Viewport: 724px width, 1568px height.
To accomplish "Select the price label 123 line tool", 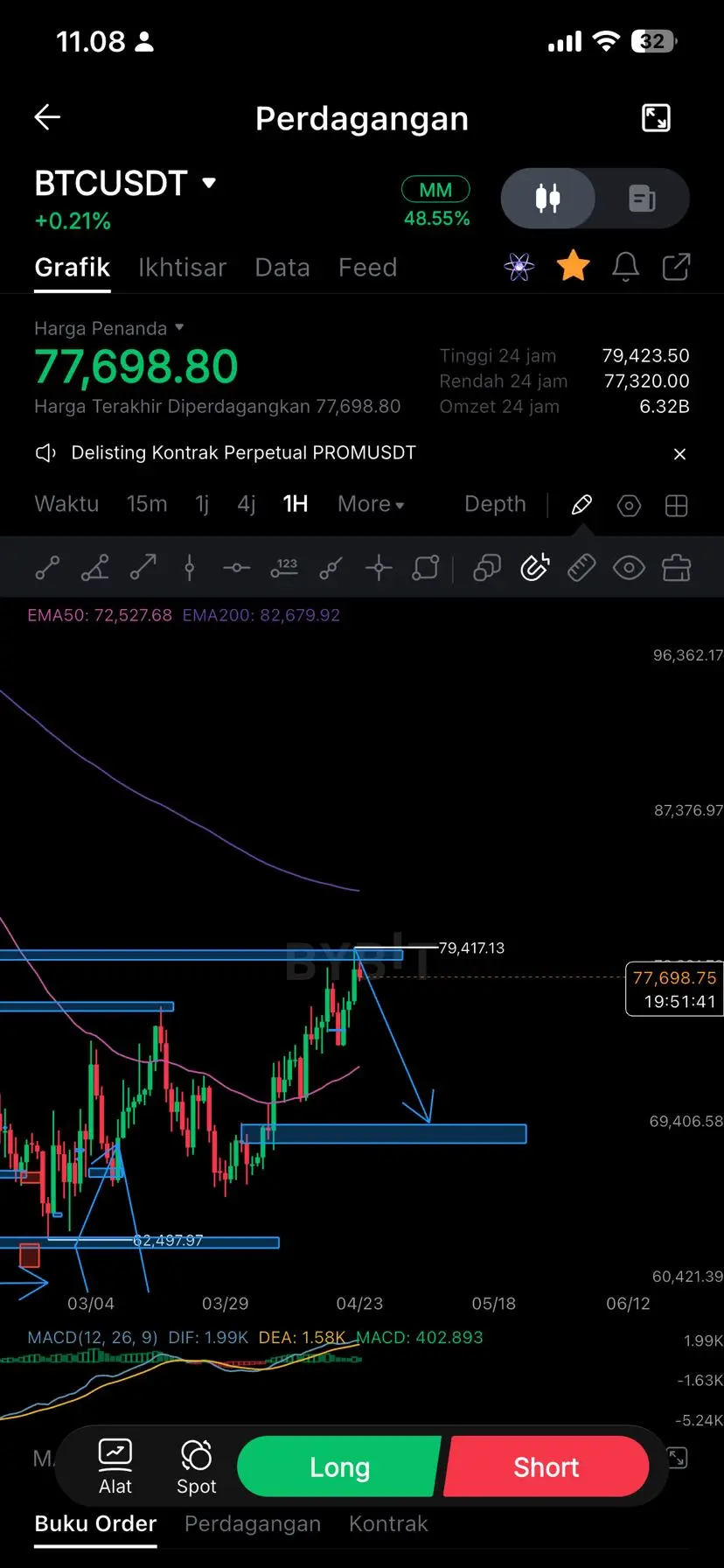I will (284, 568).
